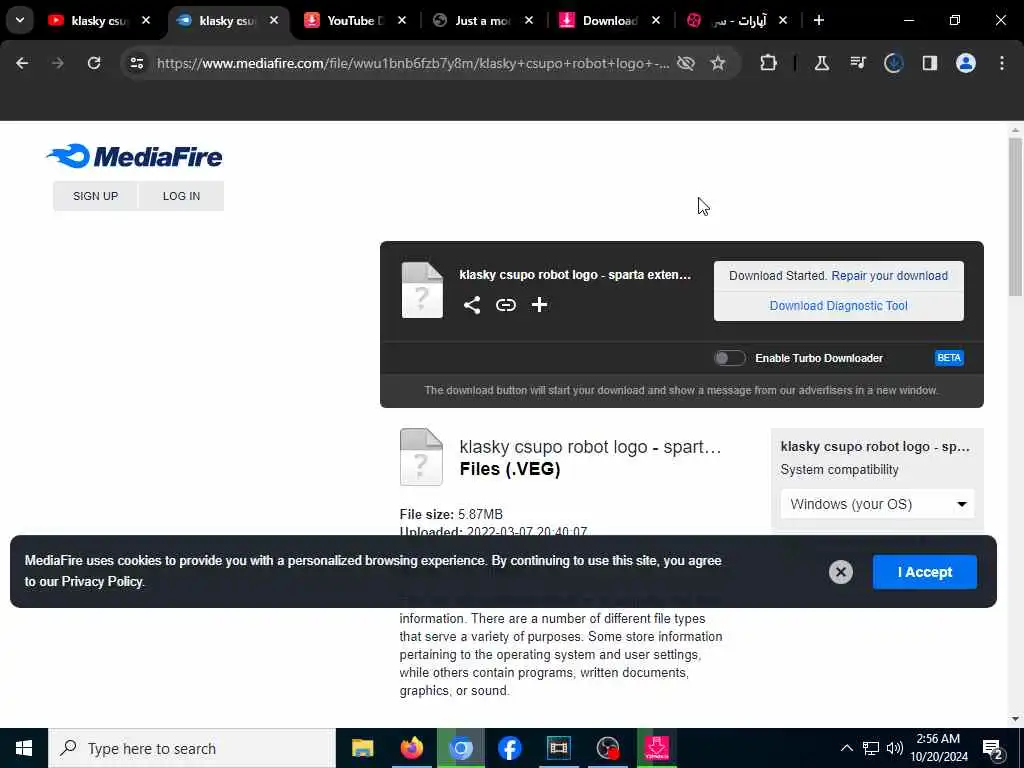Open the pink downloader app on taskbar
This screenshot has width=1024, height=768.
pyautogui.click(x=656, y=748)
